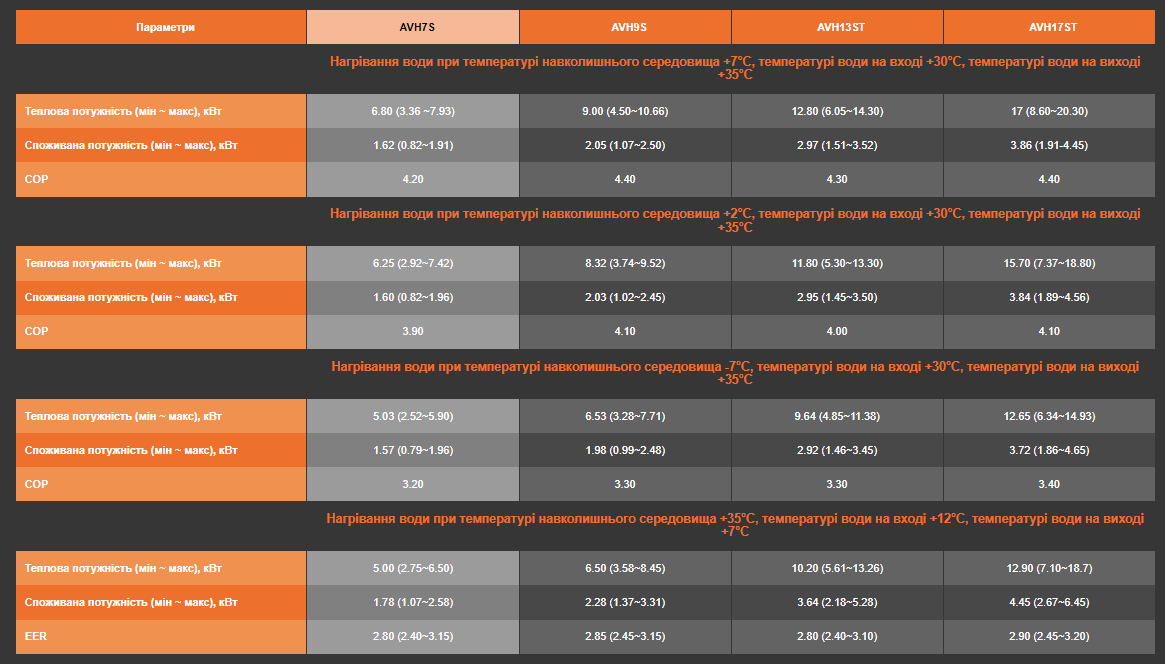Click the AVH13ST column header
Viewport: 1165px width, 664px height.
(x=837, y=27)
